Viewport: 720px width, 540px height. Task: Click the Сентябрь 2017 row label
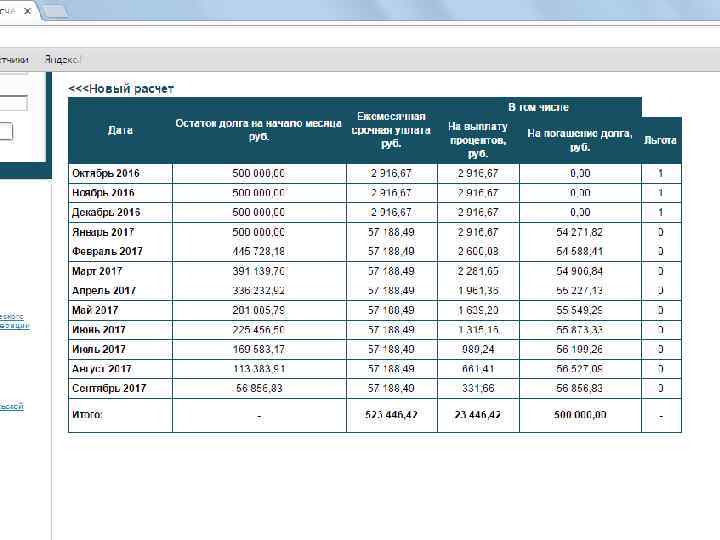click(109, 388)
